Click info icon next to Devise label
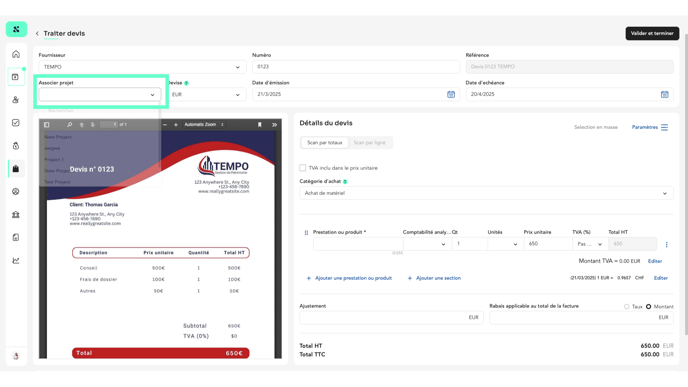Screen dimensions: 688x387 tap(186, 83)
